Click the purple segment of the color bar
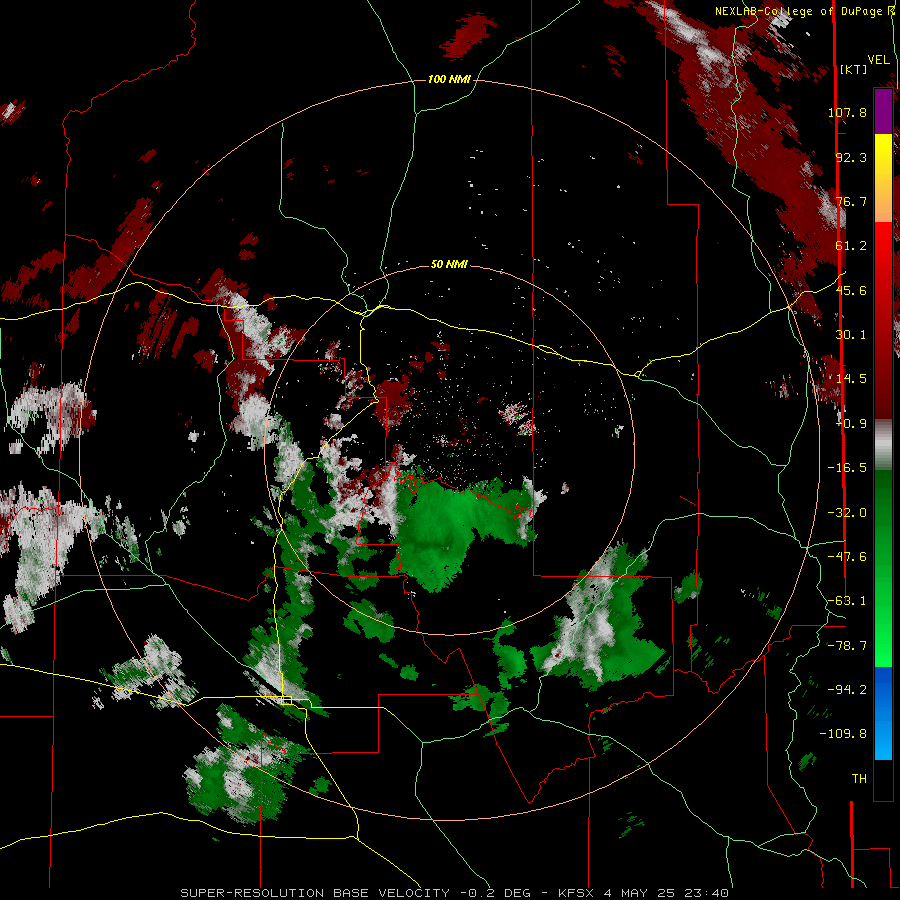Image resolution: width=900 pixels, height=900 pixels. pos(883,111)
